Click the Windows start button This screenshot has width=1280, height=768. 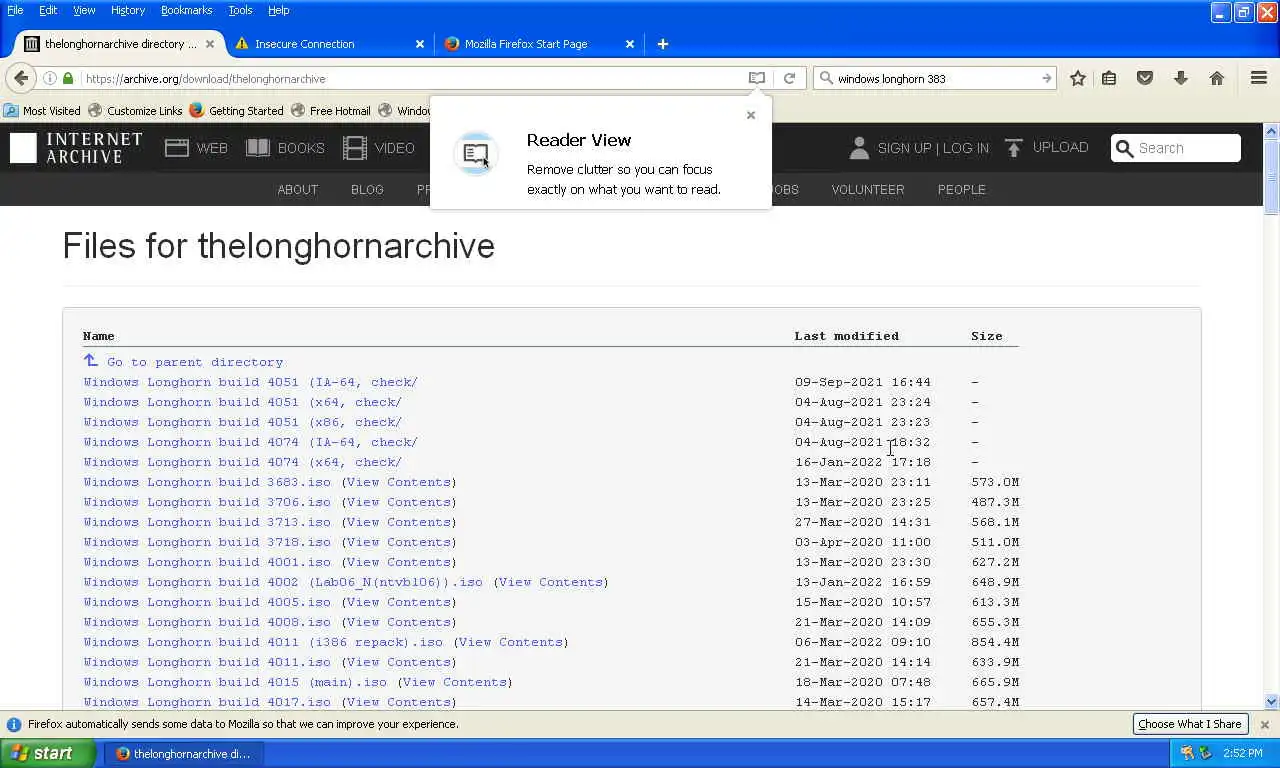[47, 753]
